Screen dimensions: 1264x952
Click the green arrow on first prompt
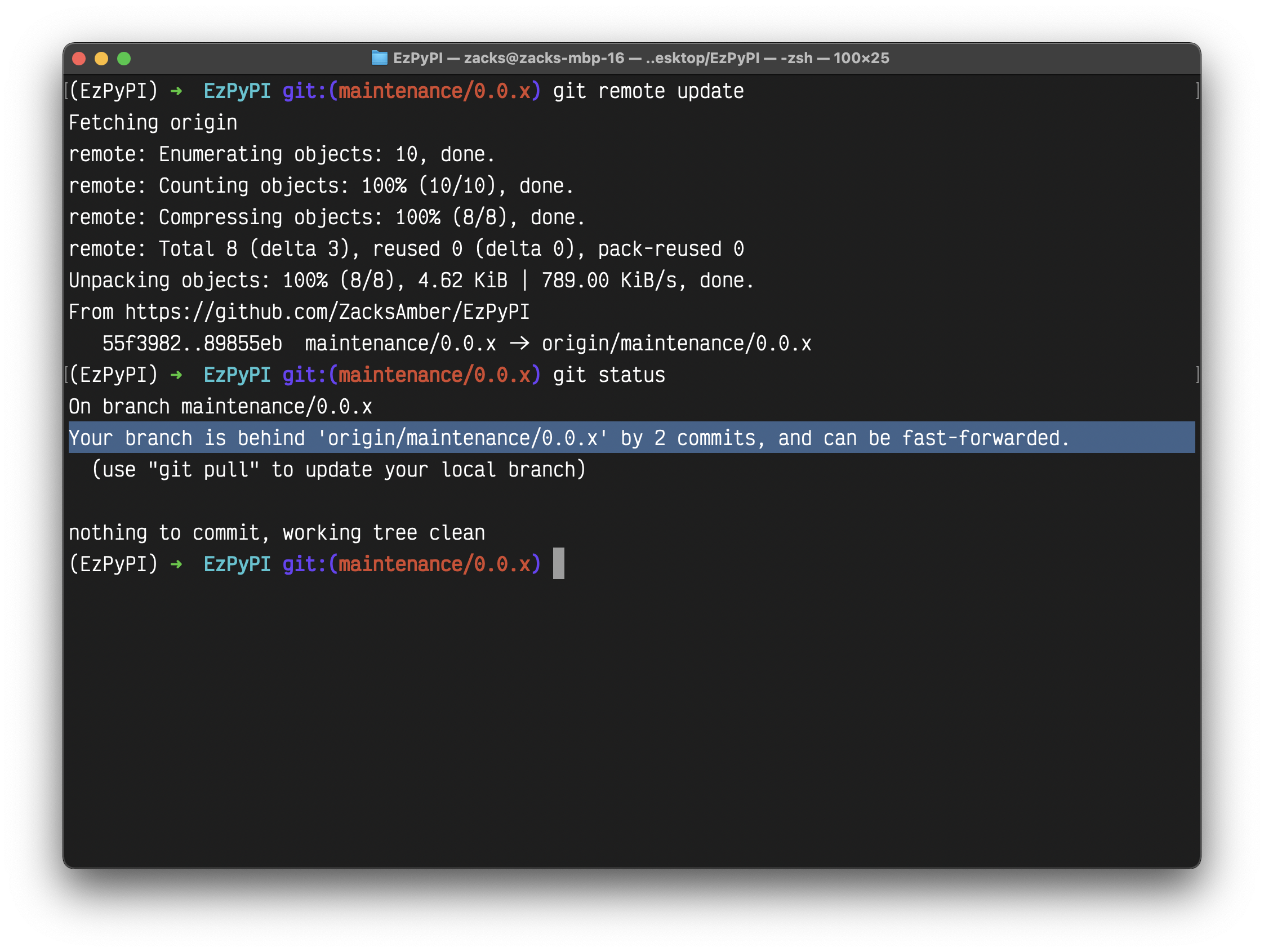pos(176,91)
